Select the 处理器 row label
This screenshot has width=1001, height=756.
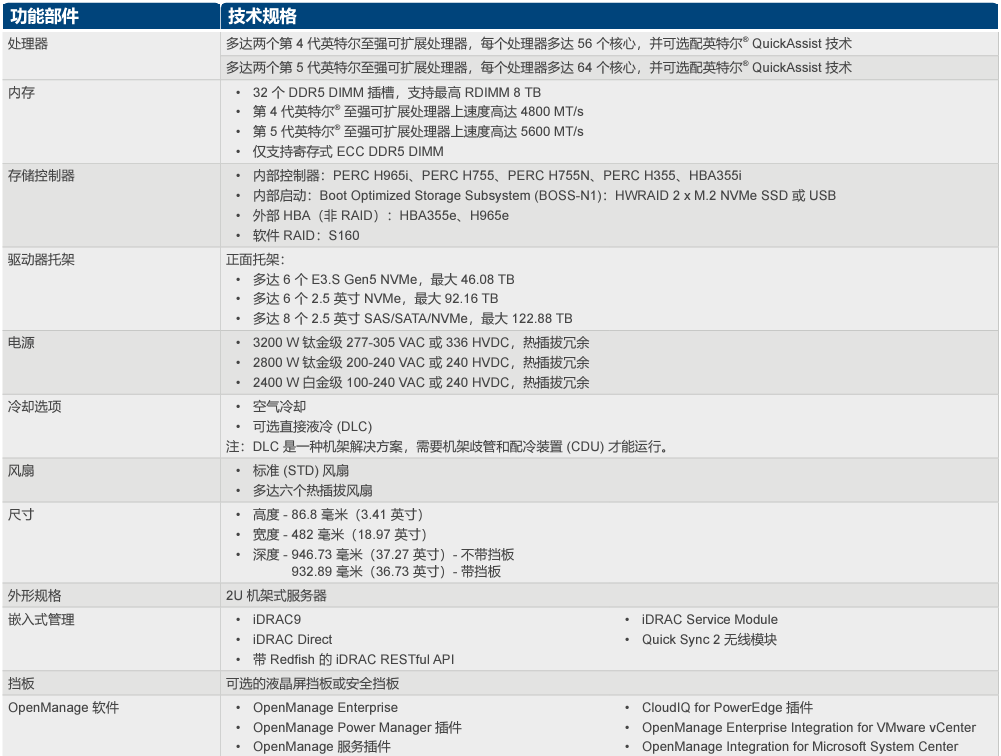click(27, 43)
